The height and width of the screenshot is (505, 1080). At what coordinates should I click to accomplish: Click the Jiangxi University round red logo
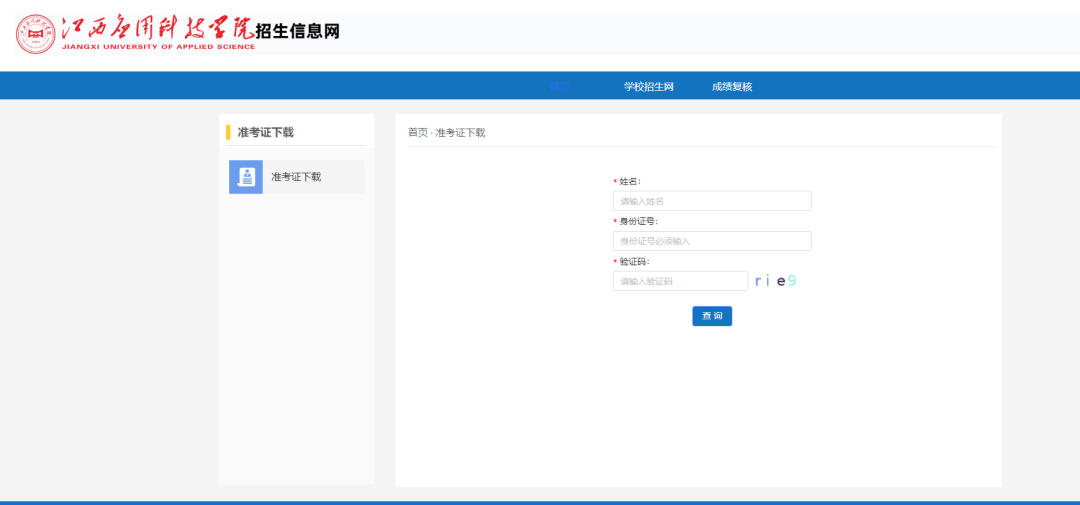pyautogui.click(x=36, y=34)
